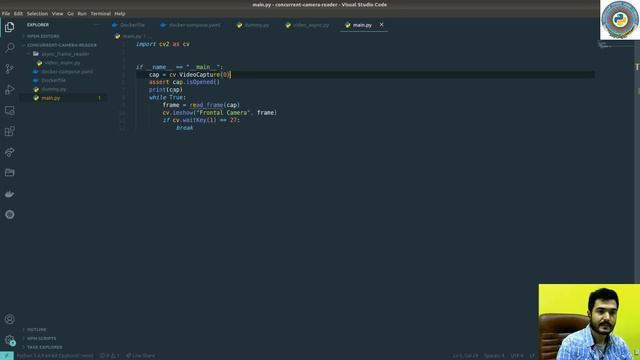Screen dimensions: 640x360
Task: Open the Manage gear icon
Action: (9, 340)
